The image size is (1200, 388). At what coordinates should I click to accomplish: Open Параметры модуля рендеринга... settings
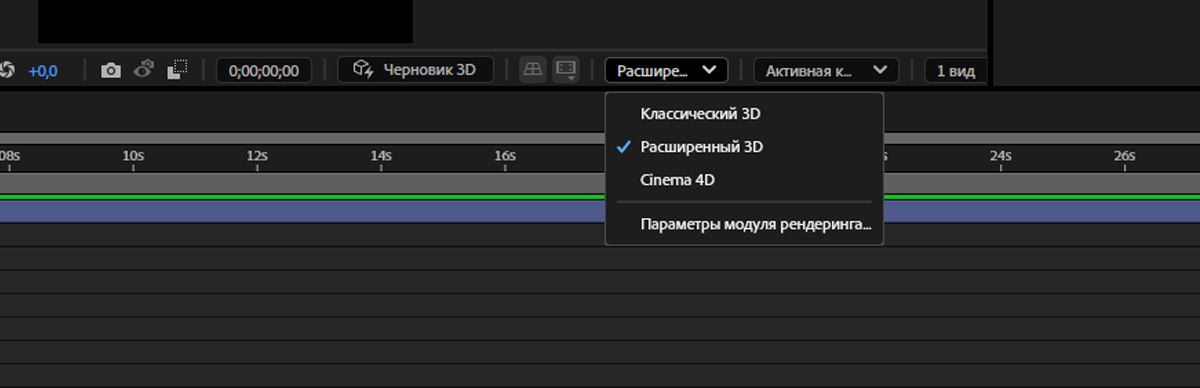(x=745, y=225)
